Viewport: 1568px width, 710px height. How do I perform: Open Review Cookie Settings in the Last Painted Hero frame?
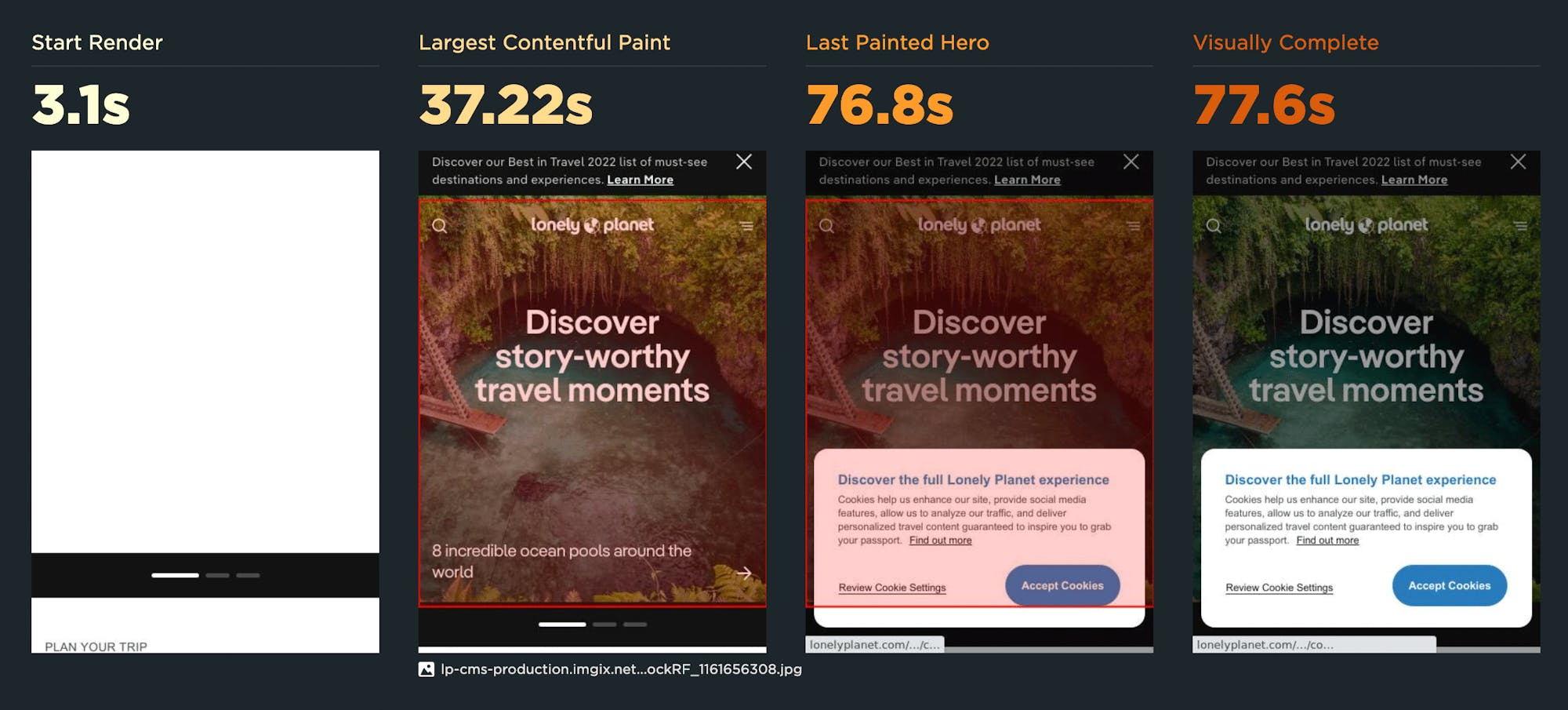(892, 588)
